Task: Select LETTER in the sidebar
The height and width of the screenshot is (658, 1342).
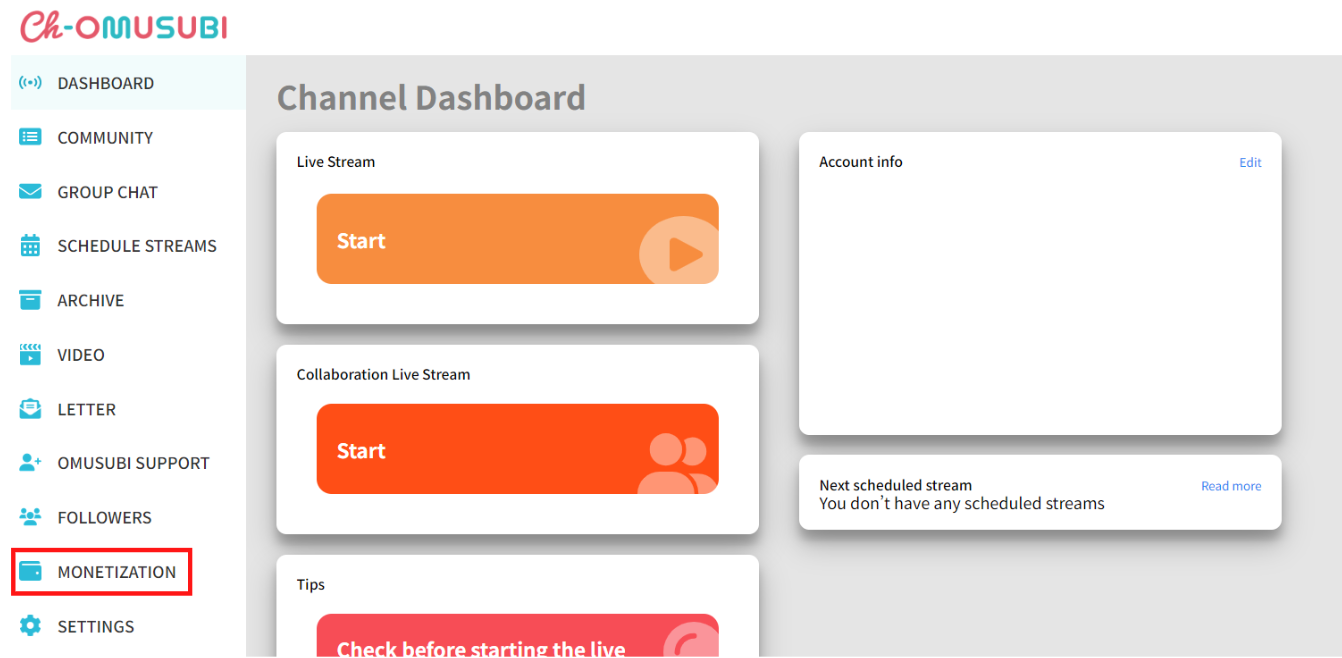Action: pos(128,409)
